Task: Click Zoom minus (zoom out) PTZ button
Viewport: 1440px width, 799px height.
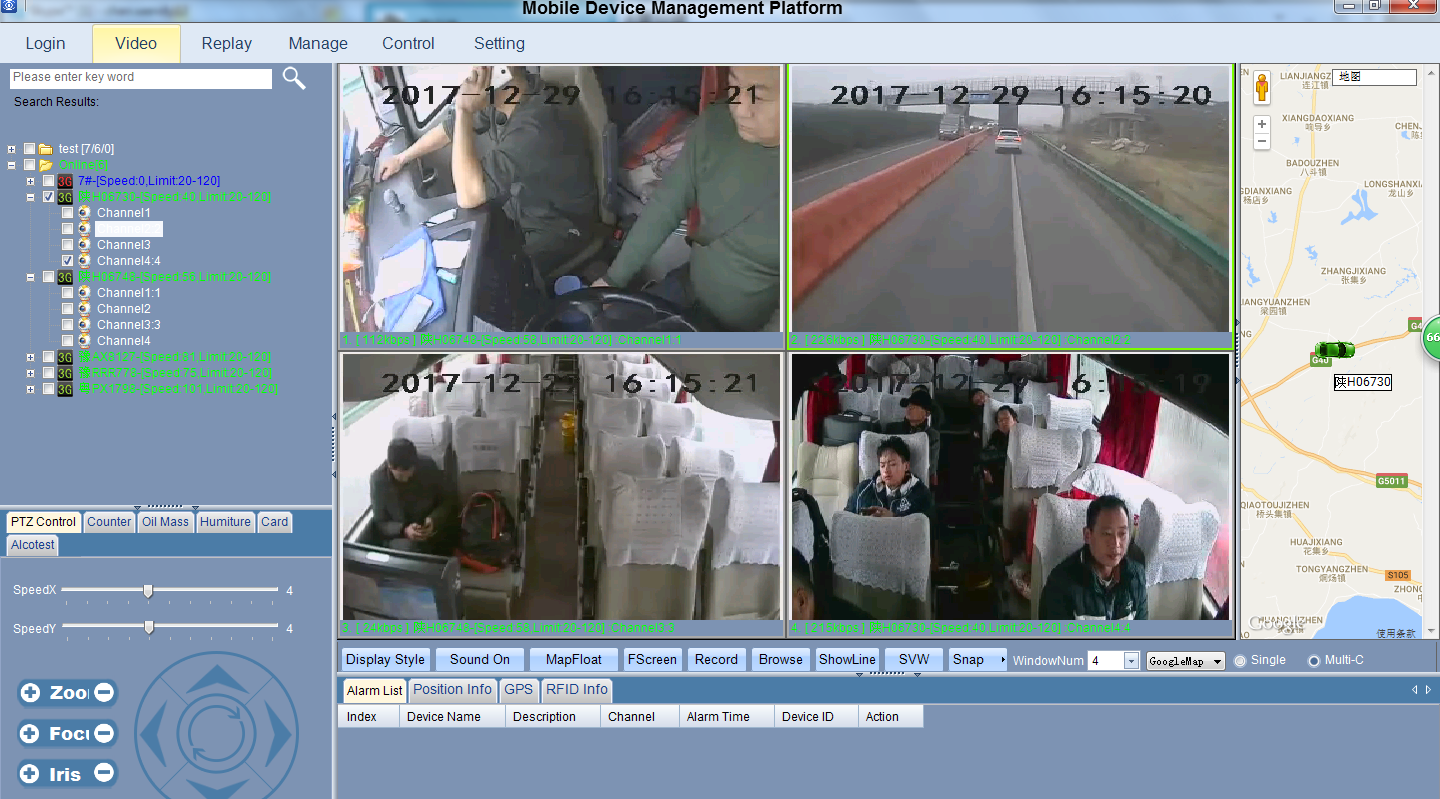Action: coord(104,692)
